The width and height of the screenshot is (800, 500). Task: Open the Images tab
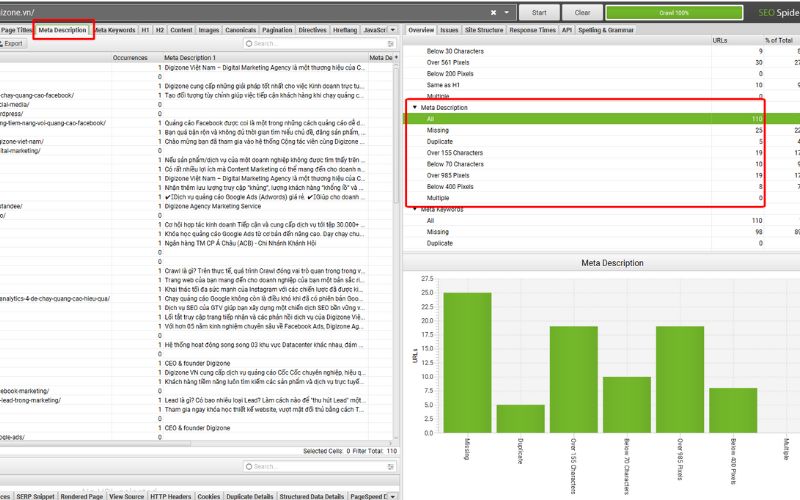(209, 30)
